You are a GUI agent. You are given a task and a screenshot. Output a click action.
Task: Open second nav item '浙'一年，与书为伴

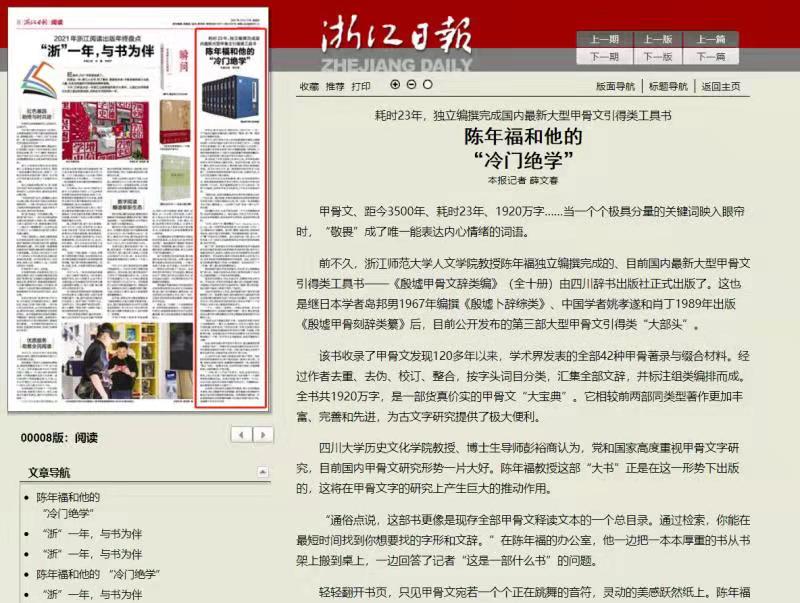tap(92, 534)
